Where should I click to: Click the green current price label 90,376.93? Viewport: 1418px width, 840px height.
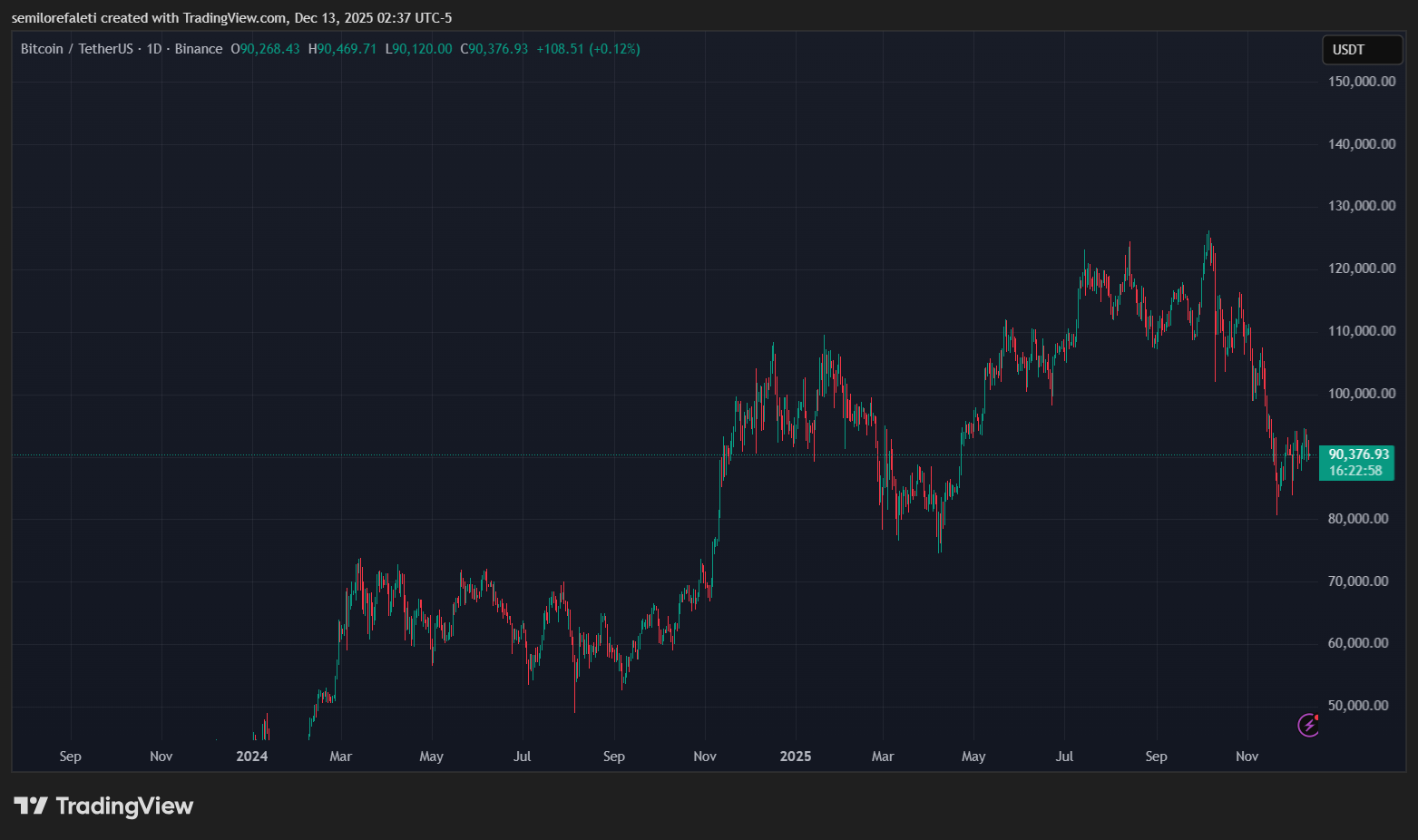click(1358, 454)
